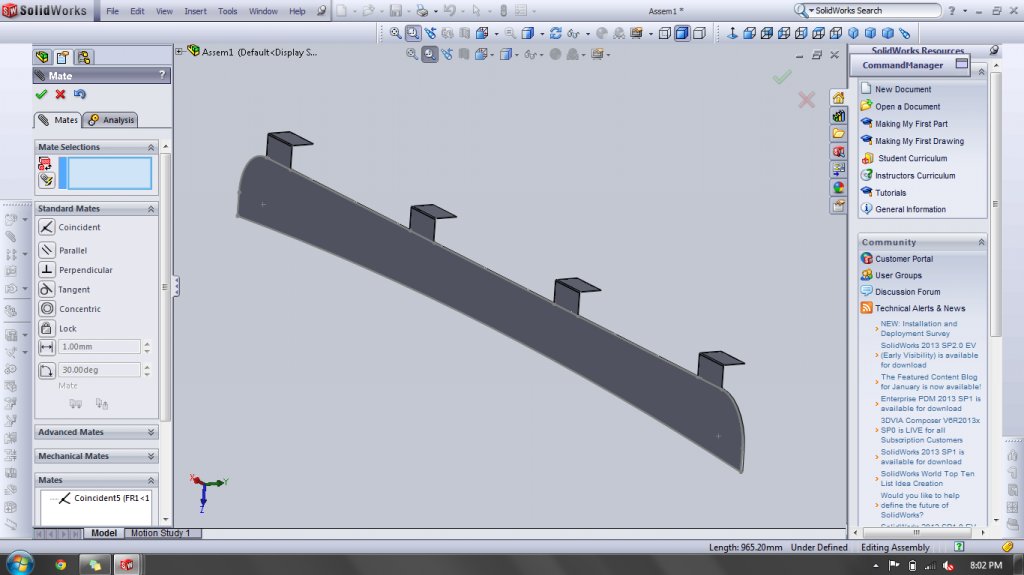Open Making My First Part tutorial

911,123
